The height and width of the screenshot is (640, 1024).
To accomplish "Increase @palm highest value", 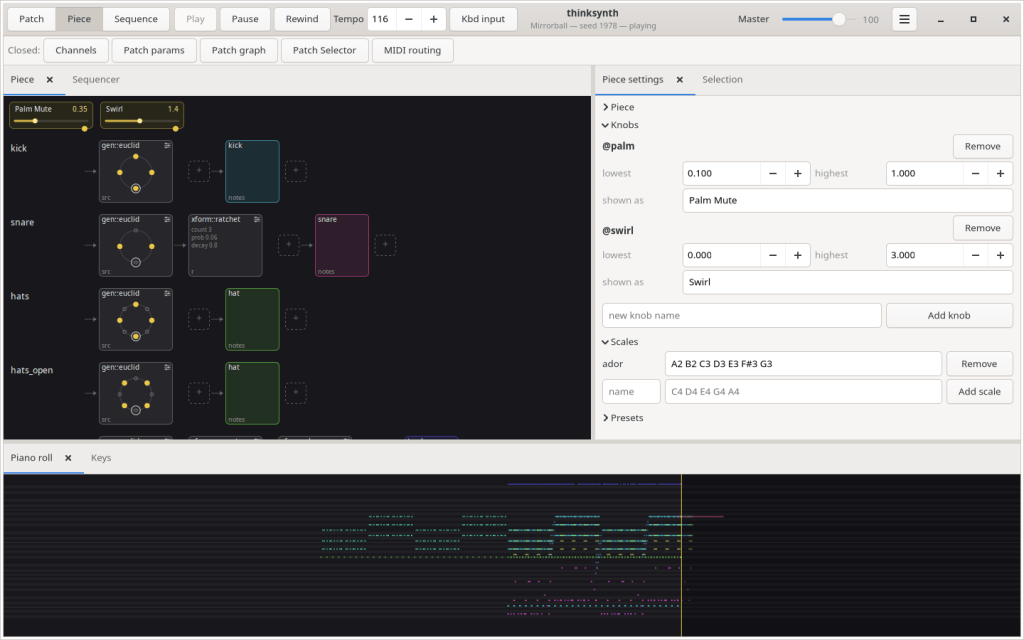I will [x=1000, y=173].
